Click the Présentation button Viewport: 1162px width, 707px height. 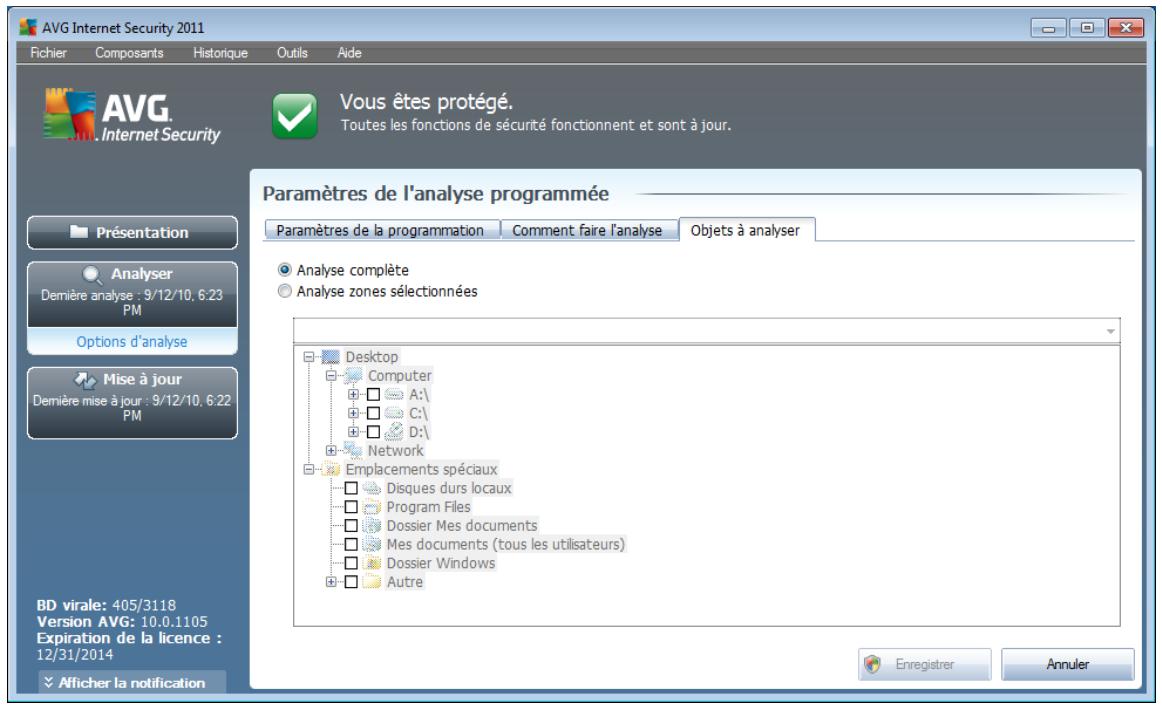click(x=133, y=233)
